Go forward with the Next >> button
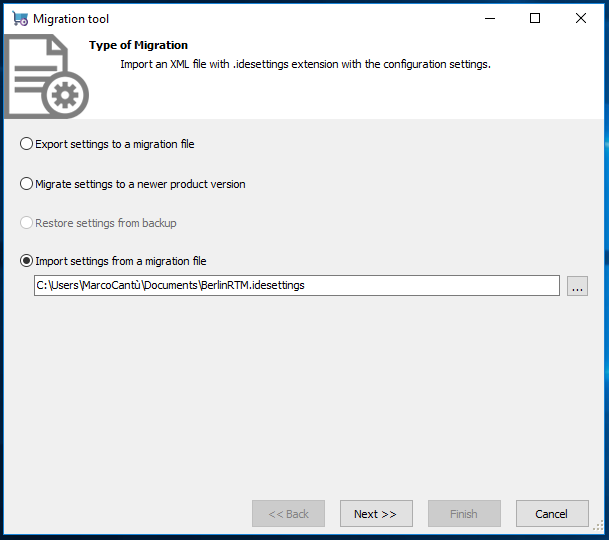Screen dimensions: 609x540 click(376, 514)
